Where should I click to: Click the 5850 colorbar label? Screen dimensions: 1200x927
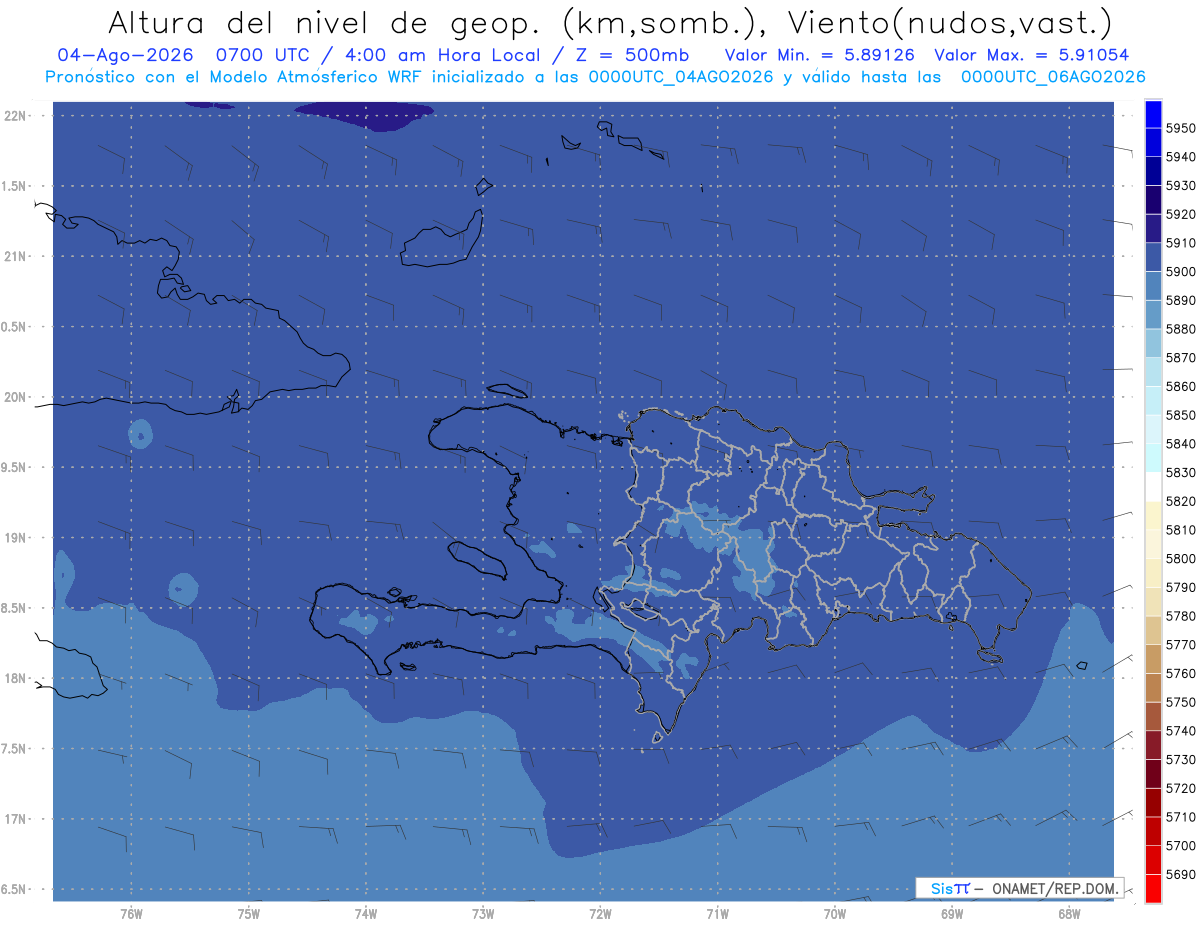(x=1181, y=415)
